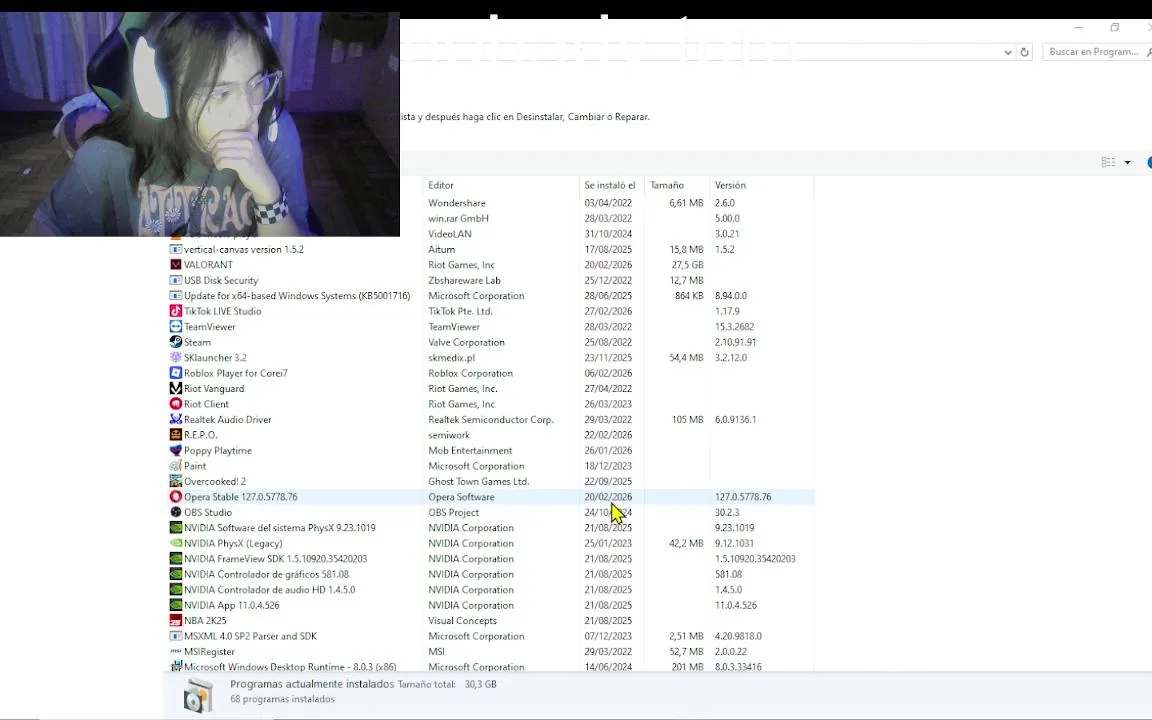Click the webcam overlay thumbnail
The width and height of the screenshot is (1152, 720).
coord(200,123)
